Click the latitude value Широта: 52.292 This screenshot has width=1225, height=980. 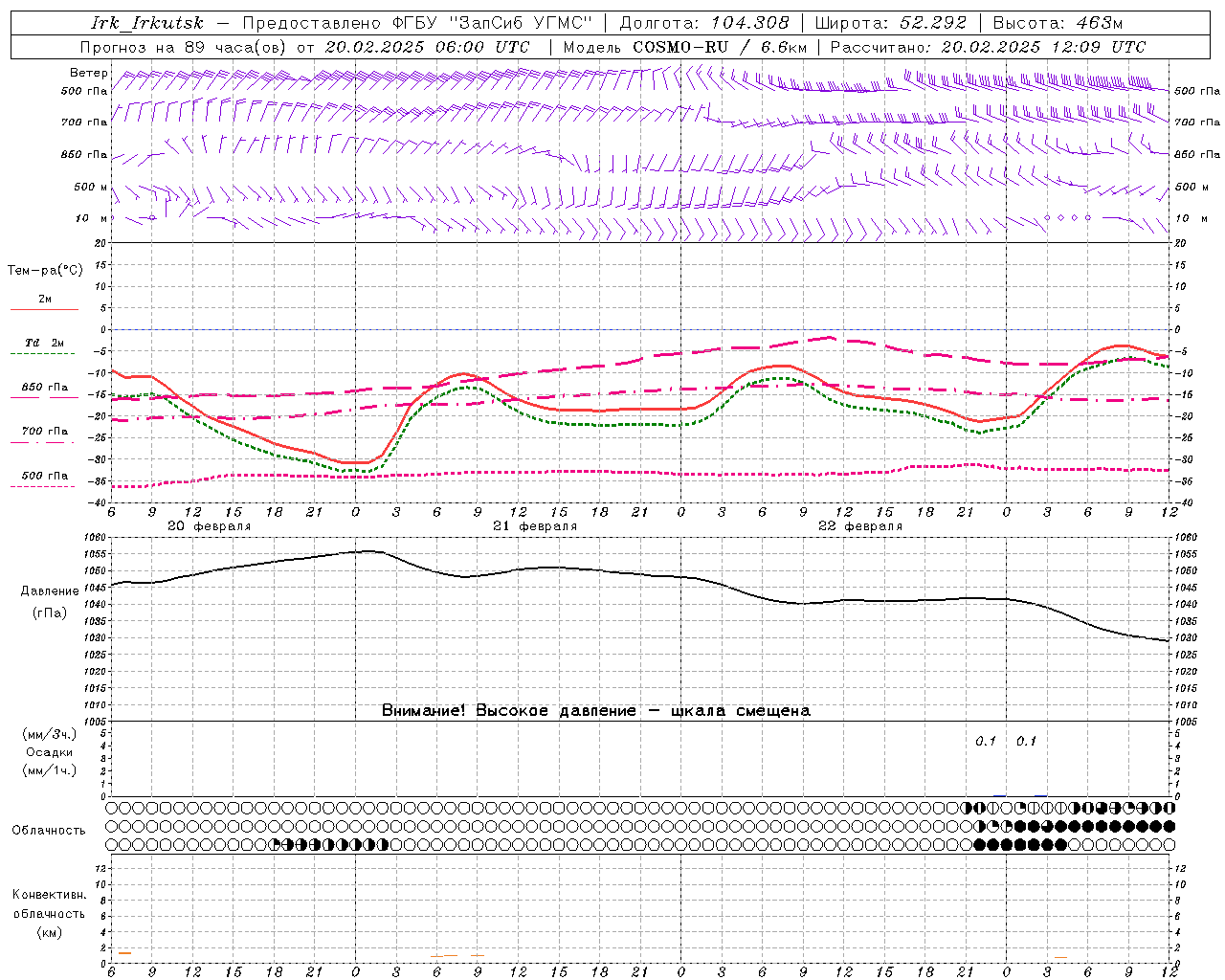pyautogui.click(x=891, y=23)
